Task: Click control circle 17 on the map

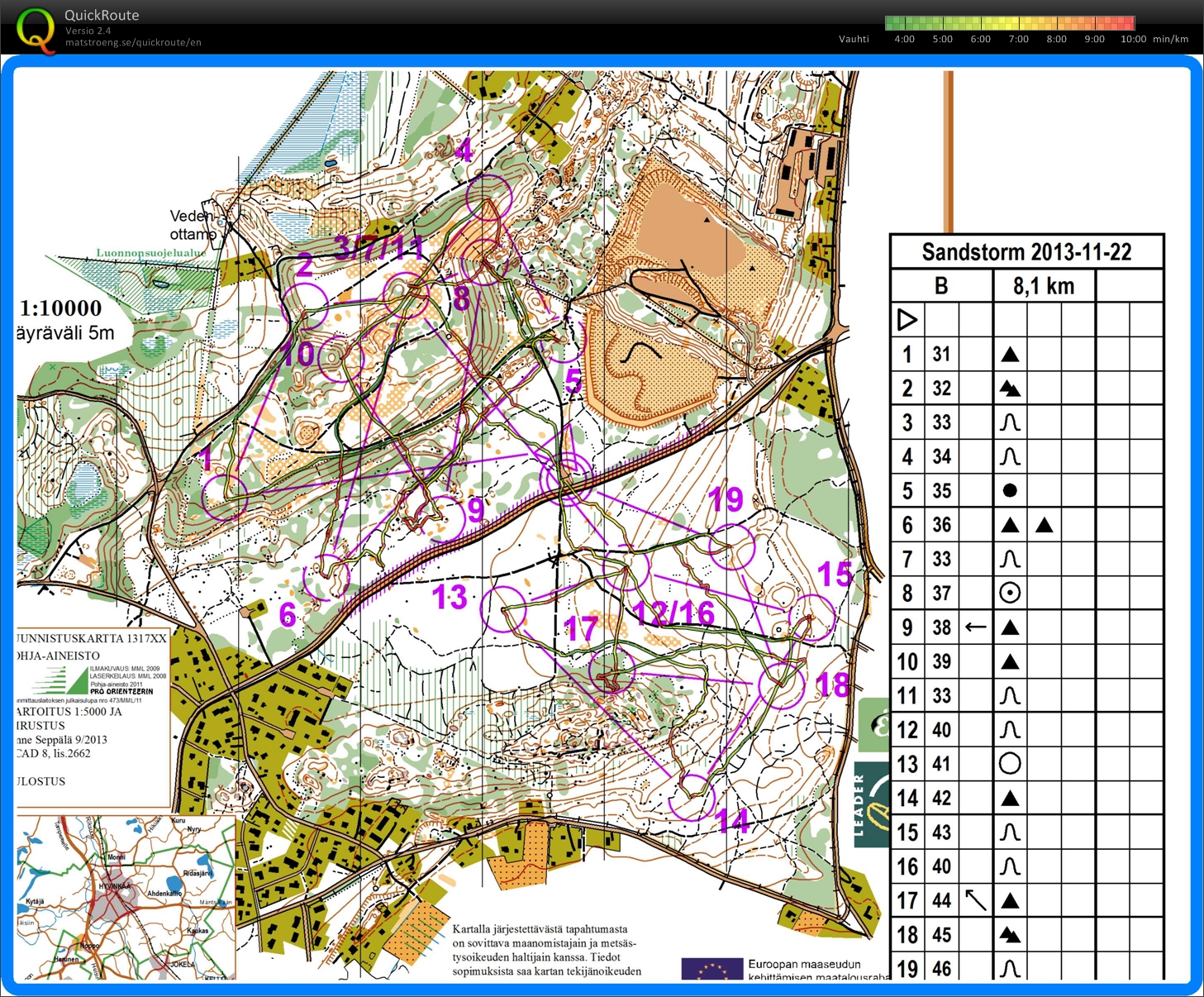Action: point(612,671)
